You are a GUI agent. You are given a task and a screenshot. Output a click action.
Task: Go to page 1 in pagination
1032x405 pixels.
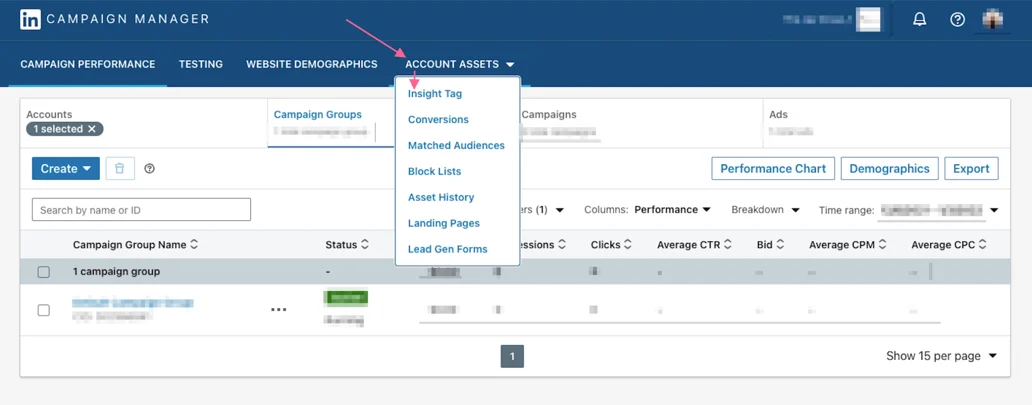point(512,356)
